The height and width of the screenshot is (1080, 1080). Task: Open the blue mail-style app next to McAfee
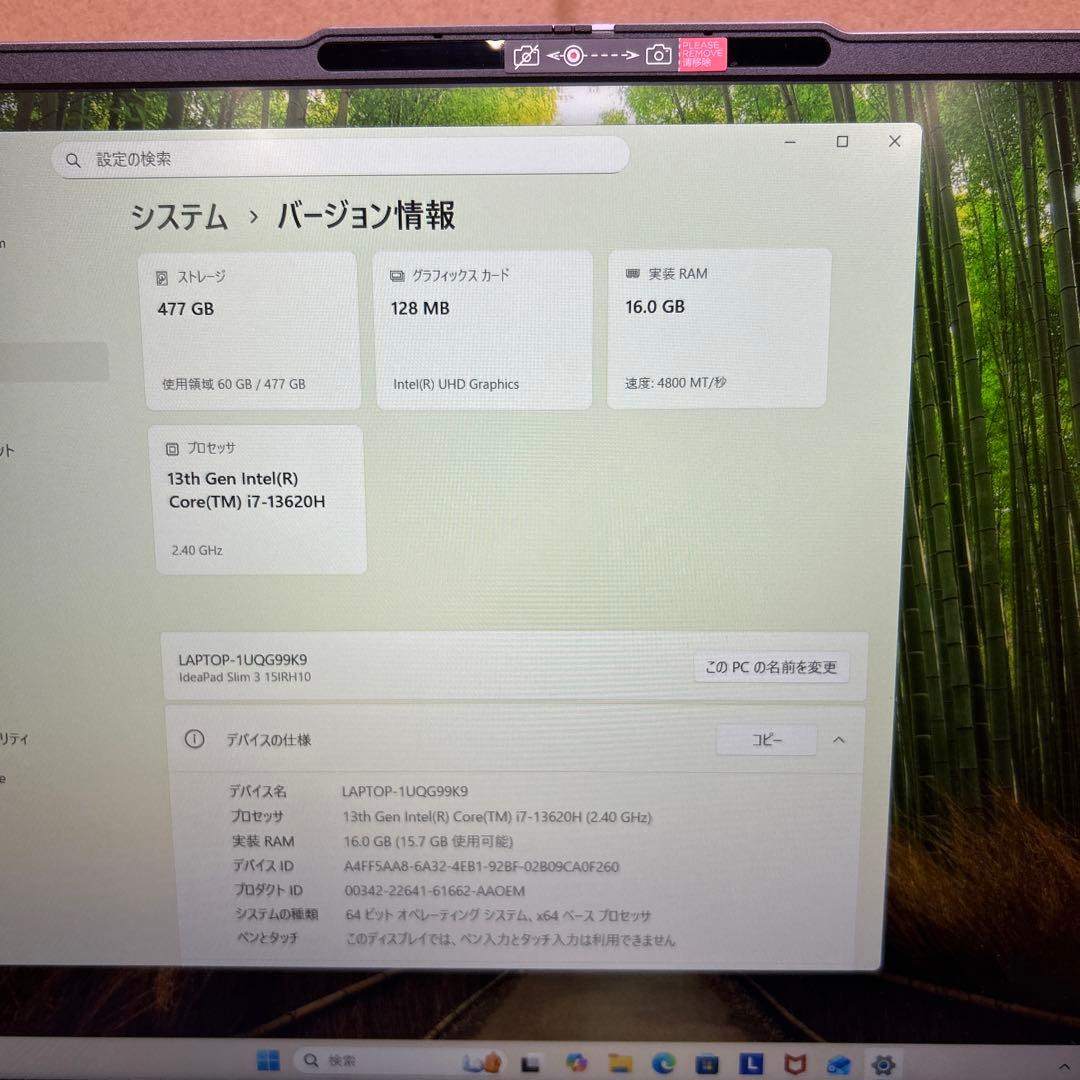click(x=839, y=1065)
